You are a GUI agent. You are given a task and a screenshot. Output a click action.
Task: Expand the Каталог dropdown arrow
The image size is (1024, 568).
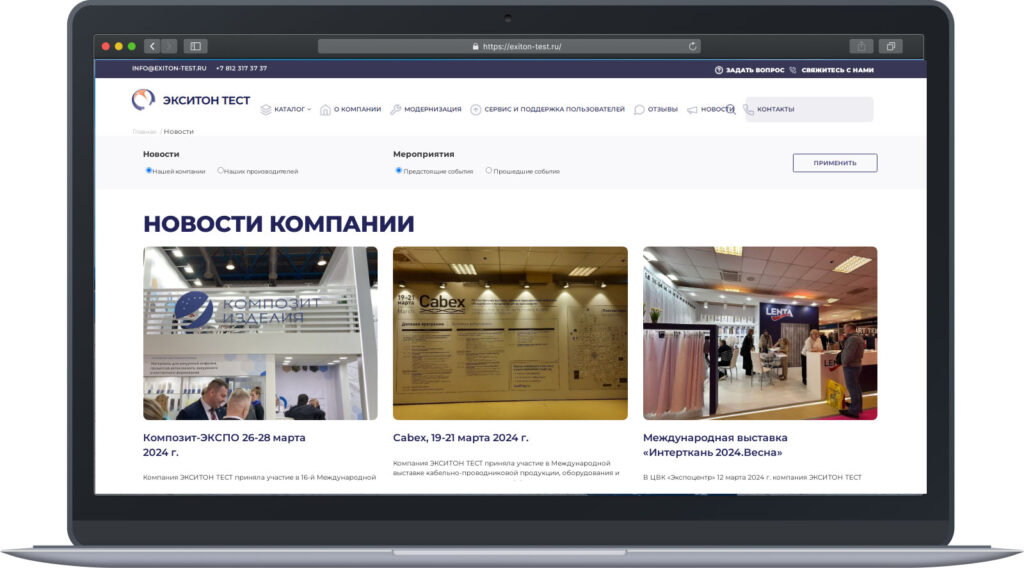[x=309, y=110]
